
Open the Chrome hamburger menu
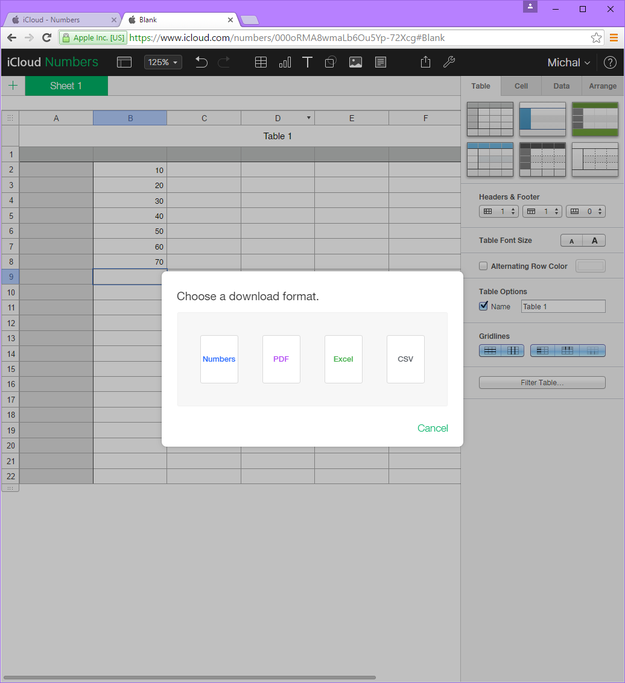pos(614,38)
